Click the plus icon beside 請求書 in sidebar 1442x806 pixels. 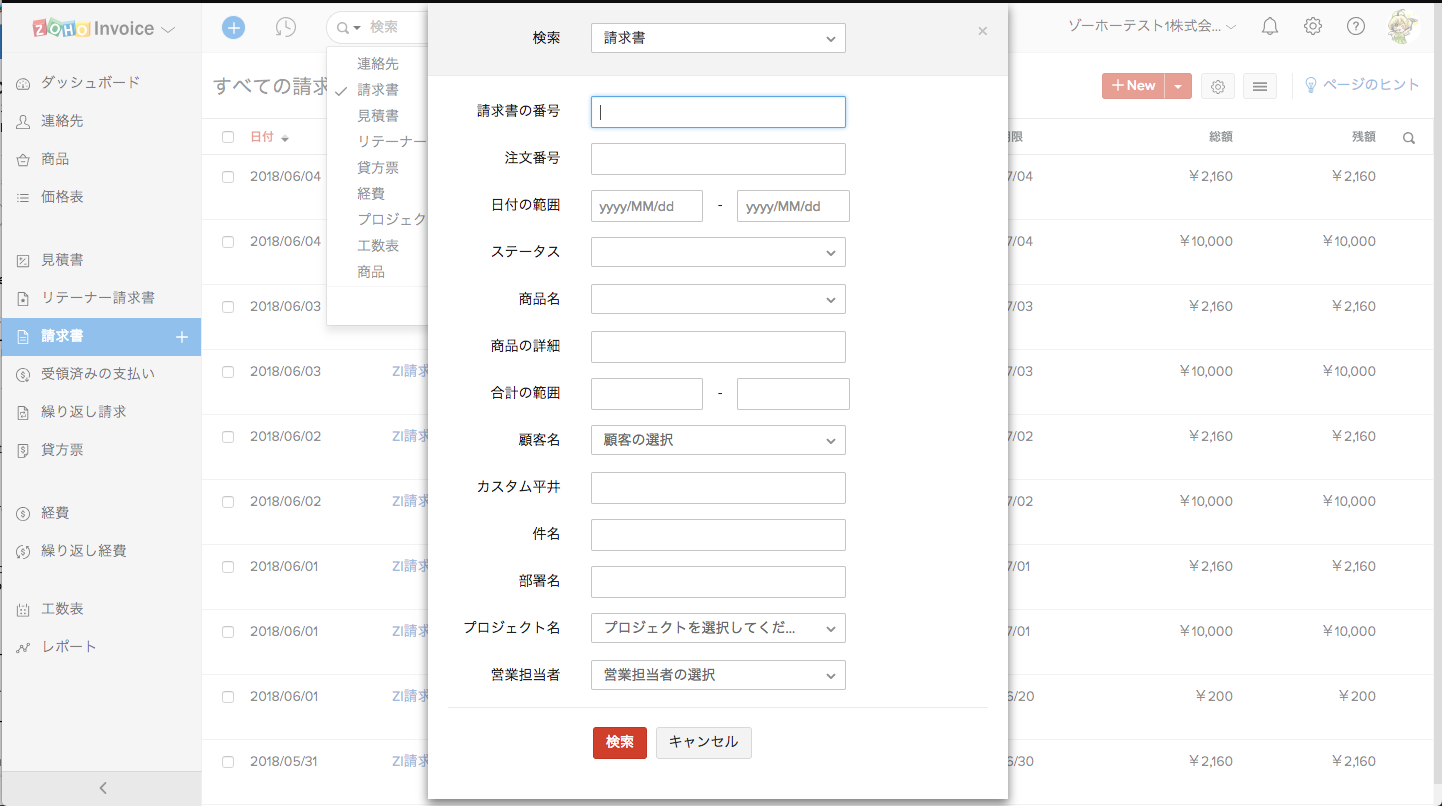pyautogui.click(x=182, y=337)
